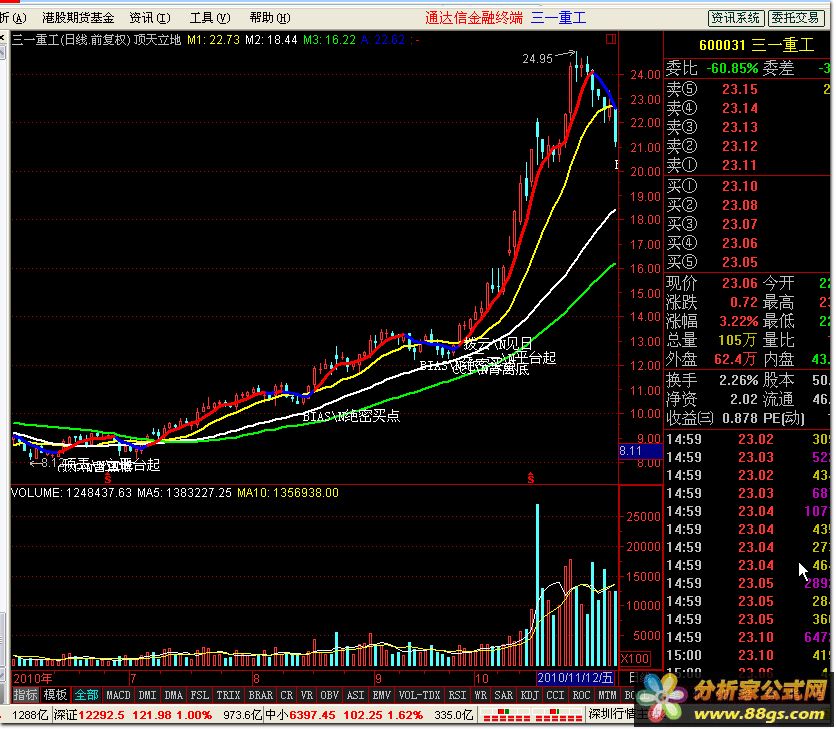The width and height of the screenshot is (836, 729).
Task: Click the 涨幅 3.22% value
Action: [x=739, y=321]
